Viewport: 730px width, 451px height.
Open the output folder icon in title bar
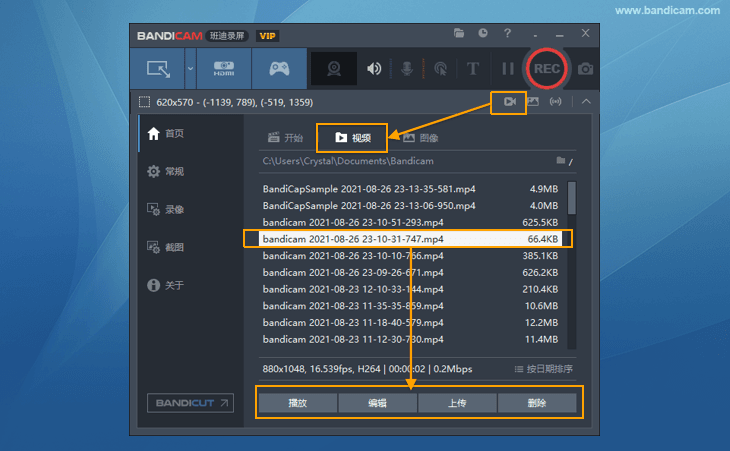459,33
